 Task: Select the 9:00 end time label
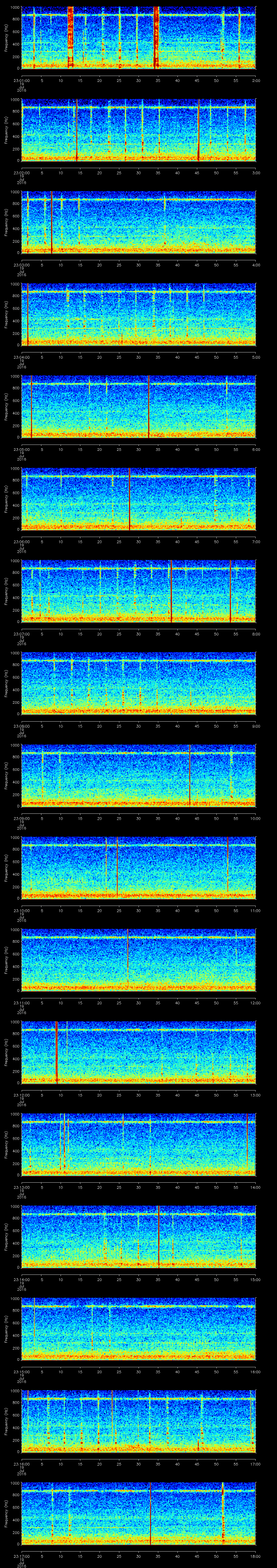pyautogui.click(x=256, y=727)
